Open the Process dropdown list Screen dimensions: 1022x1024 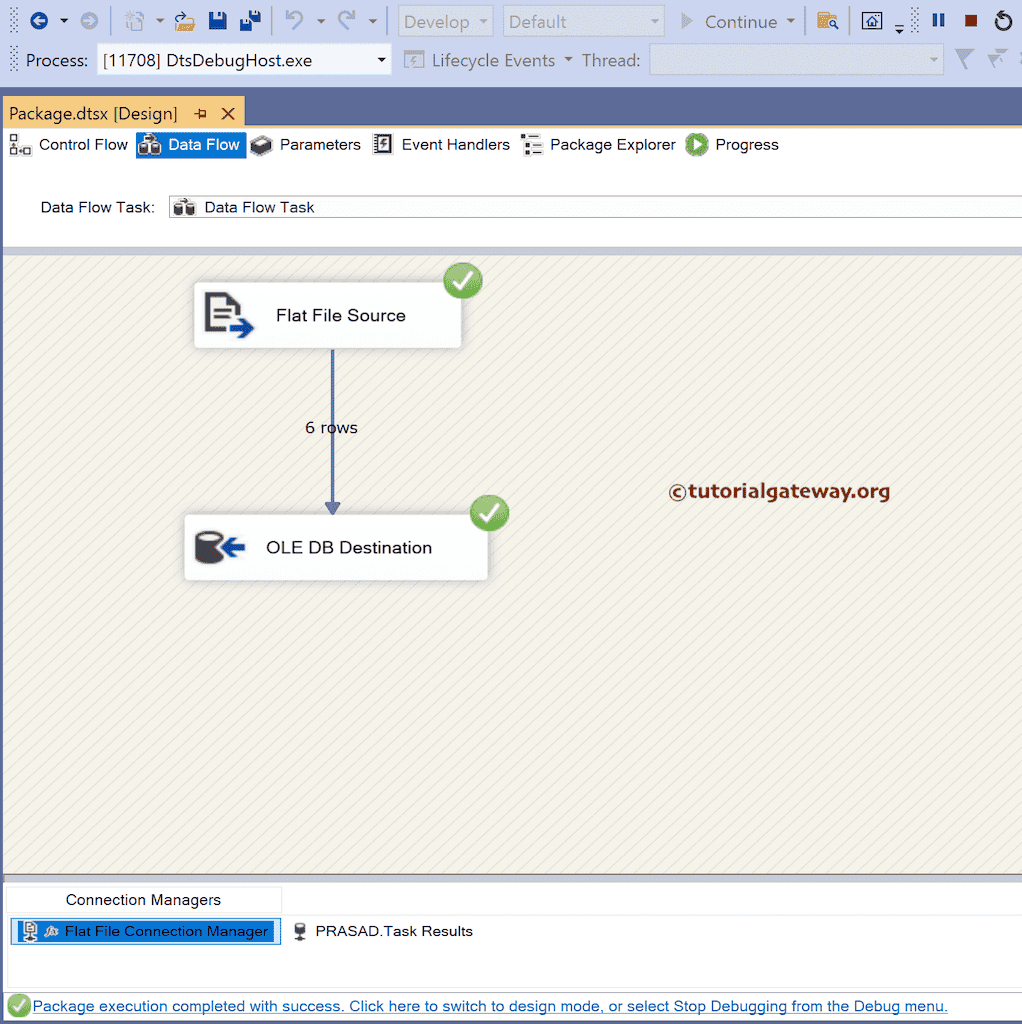coord(381,60)
